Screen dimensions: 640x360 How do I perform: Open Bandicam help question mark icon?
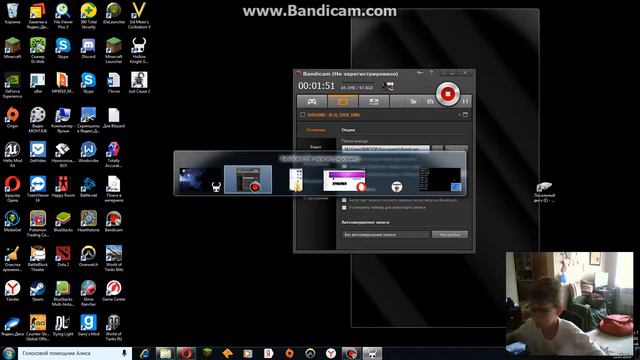[x=431, y=73]
